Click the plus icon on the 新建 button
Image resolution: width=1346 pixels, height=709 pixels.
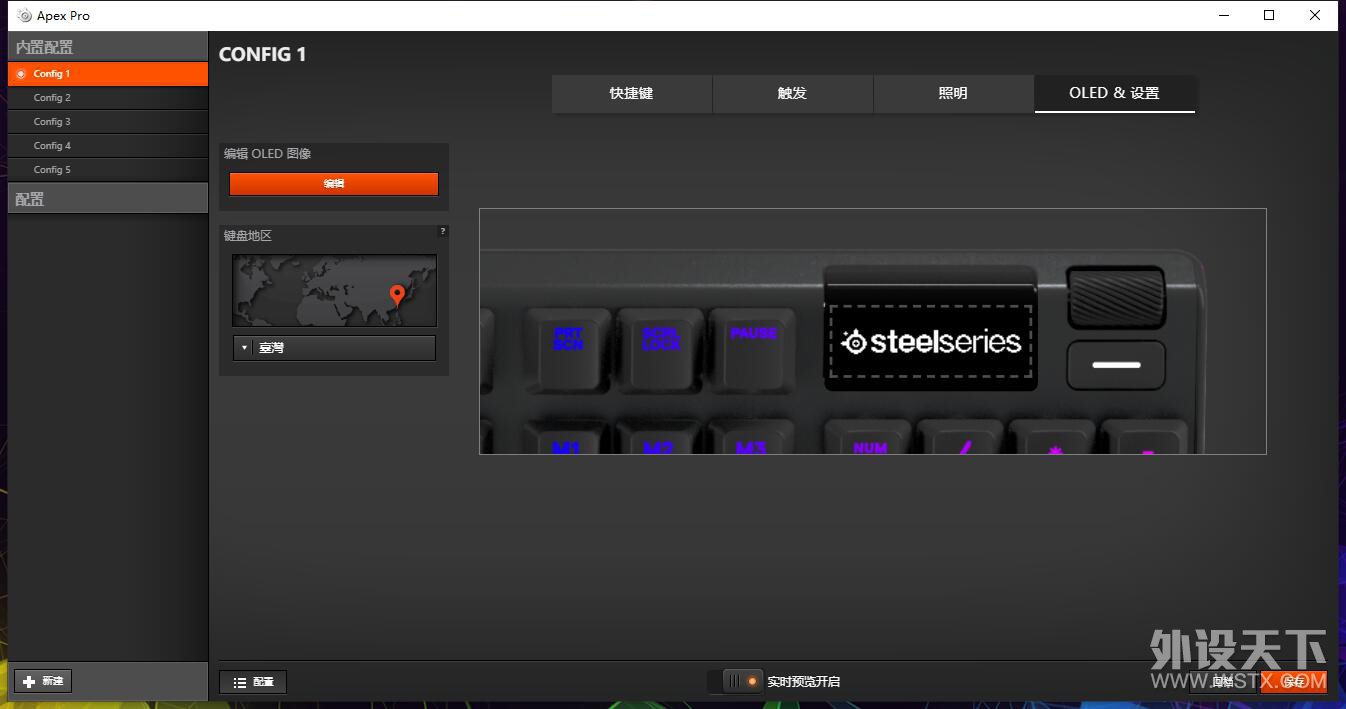click(29, 682)
